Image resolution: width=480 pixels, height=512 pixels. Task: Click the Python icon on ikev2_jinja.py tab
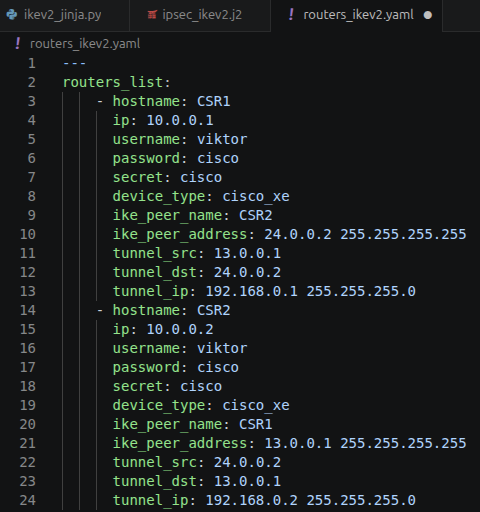click(12, 15)
